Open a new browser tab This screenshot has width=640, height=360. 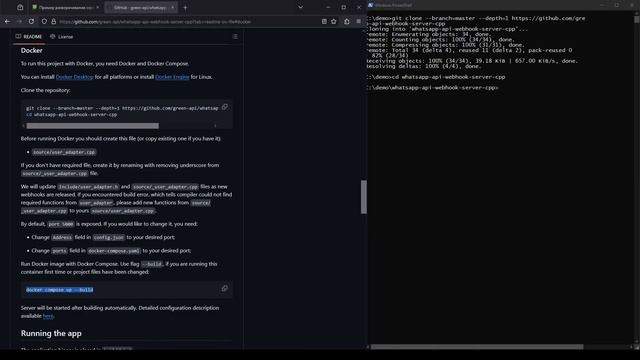pyautogui.click(x=185, y=7)
